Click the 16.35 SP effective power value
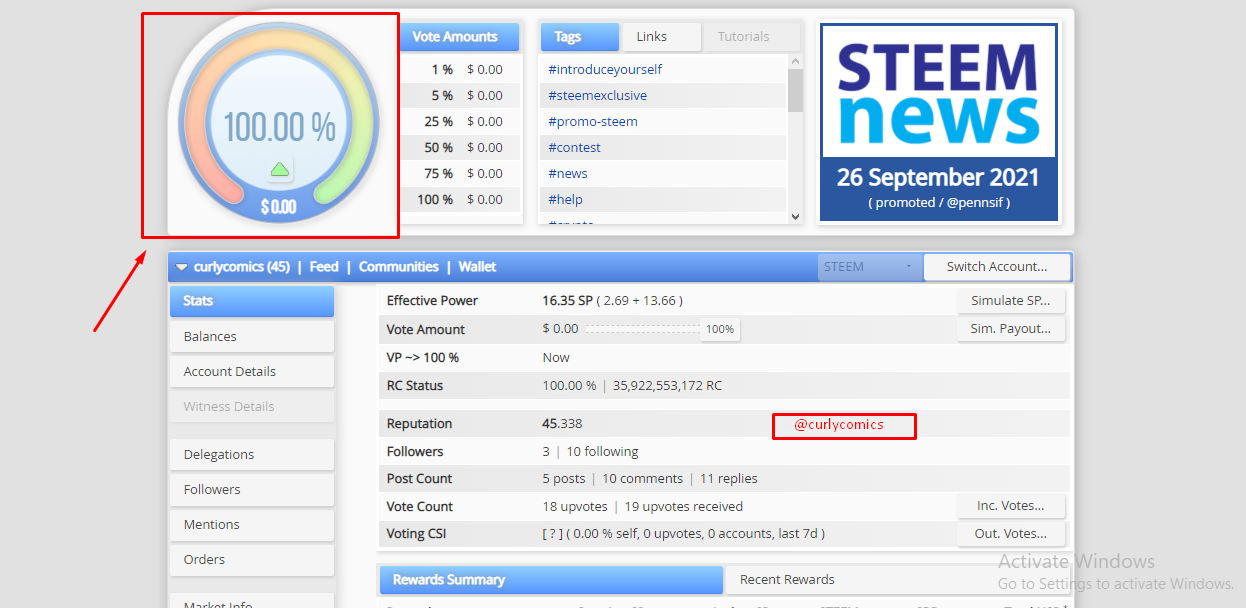 click(567, 300)
